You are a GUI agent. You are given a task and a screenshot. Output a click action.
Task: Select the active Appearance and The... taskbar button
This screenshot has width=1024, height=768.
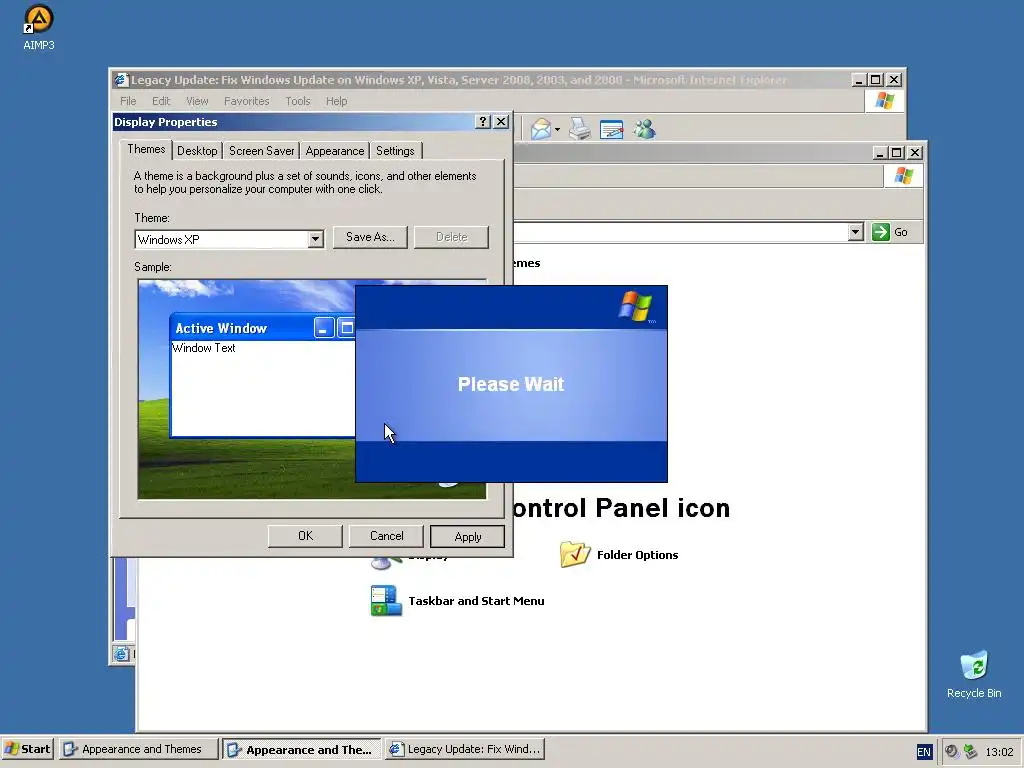click(302, 750)
